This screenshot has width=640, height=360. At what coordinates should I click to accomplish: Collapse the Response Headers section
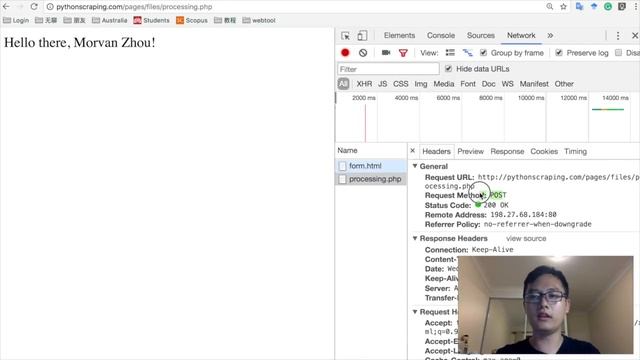click(415, 238)
